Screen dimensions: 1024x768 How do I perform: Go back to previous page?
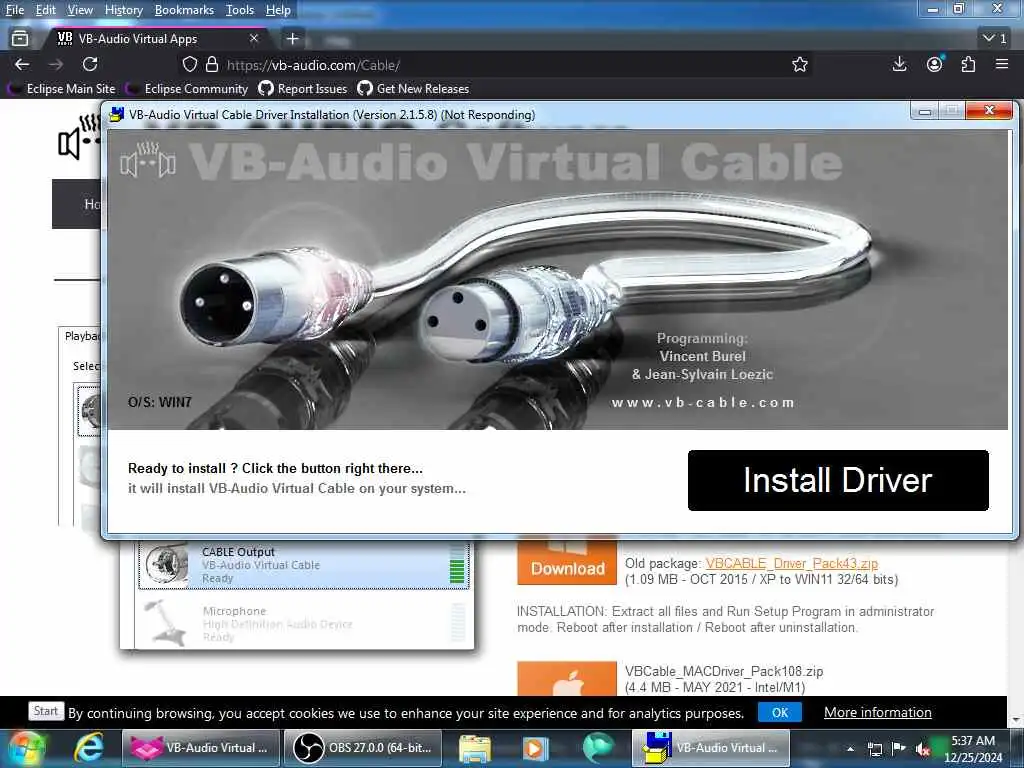(22, 64)
